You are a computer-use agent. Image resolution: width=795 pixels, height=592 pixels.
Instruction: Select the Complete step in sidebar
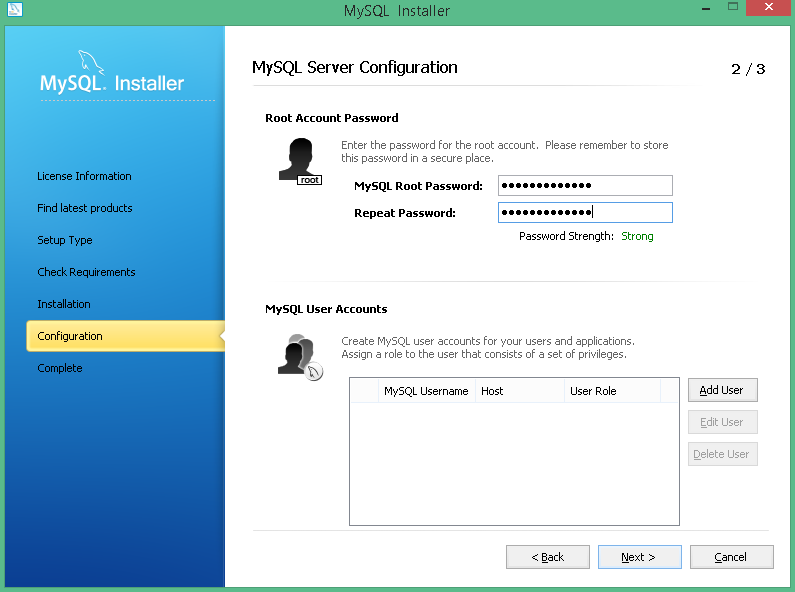tap(60, 368)
